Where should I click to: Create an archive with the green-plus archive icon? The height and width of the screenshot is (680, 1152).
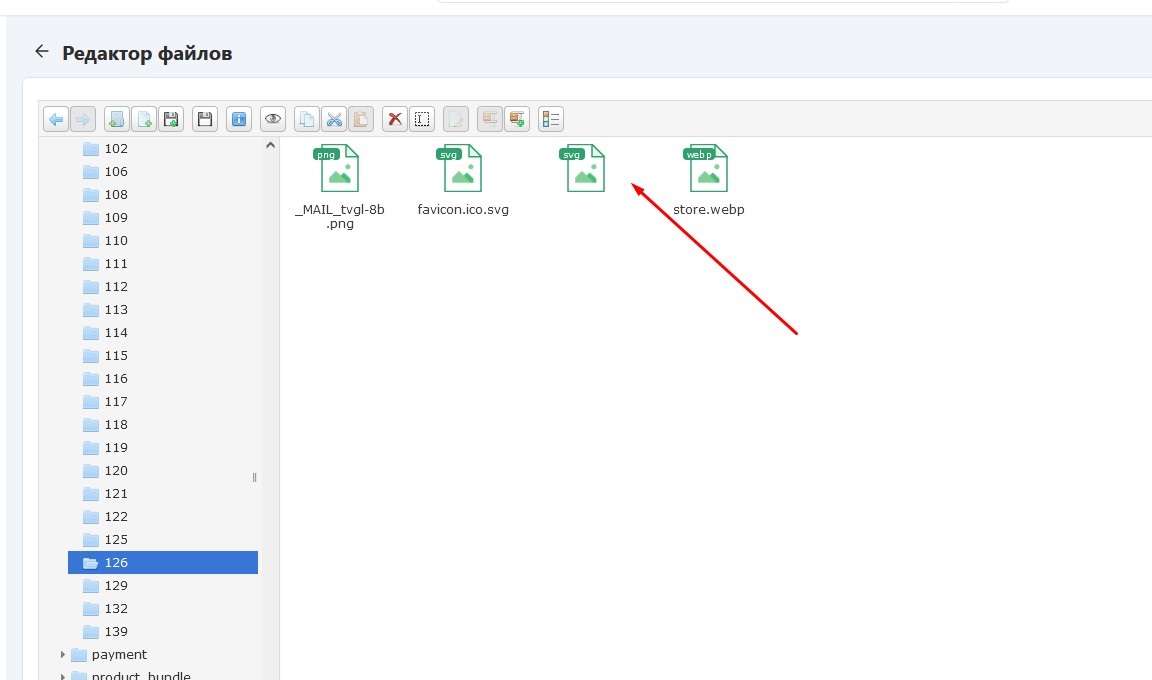click(517, 119)
